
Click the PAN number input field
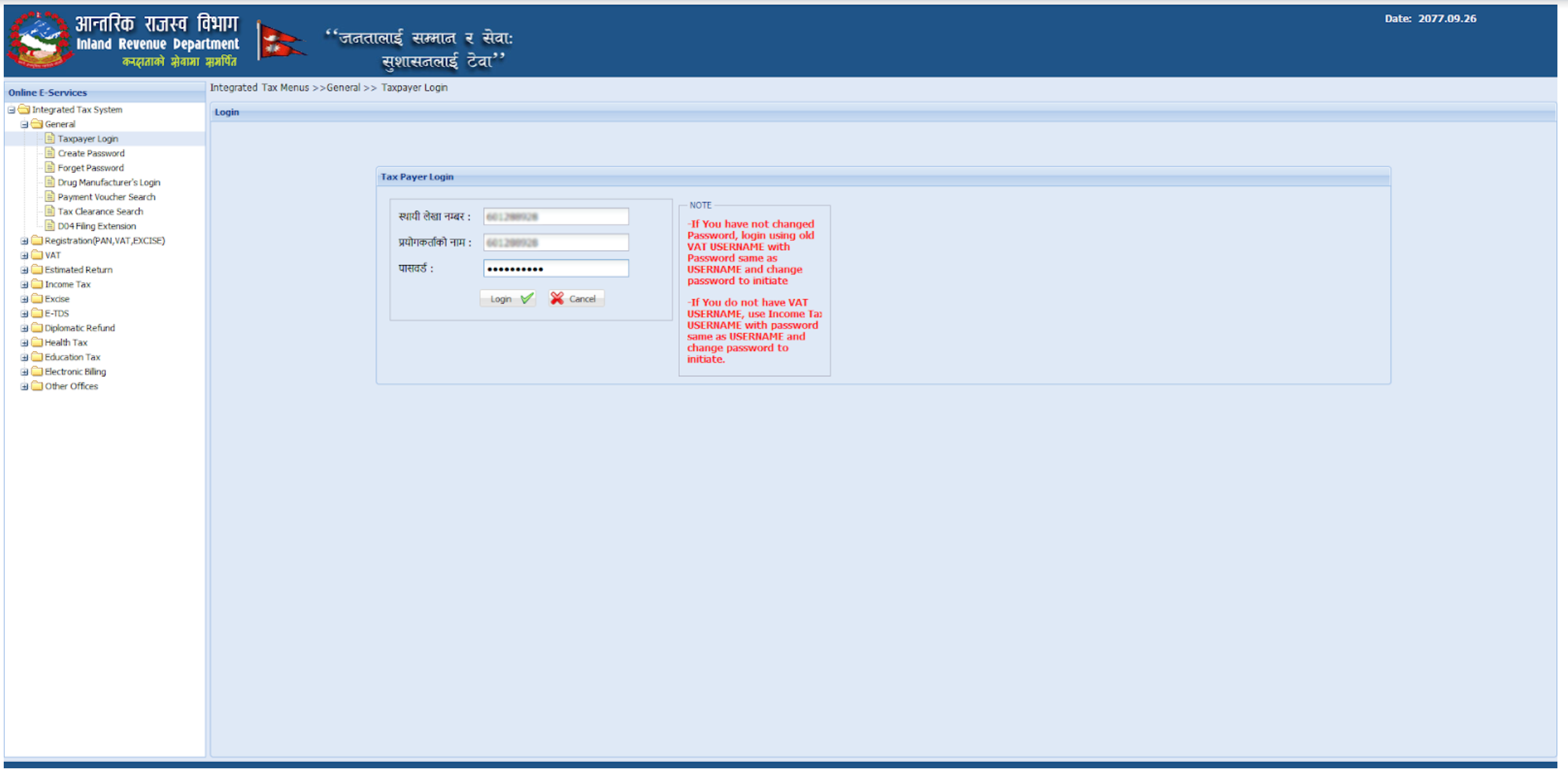pyautogui.click(x=557, y=217)
